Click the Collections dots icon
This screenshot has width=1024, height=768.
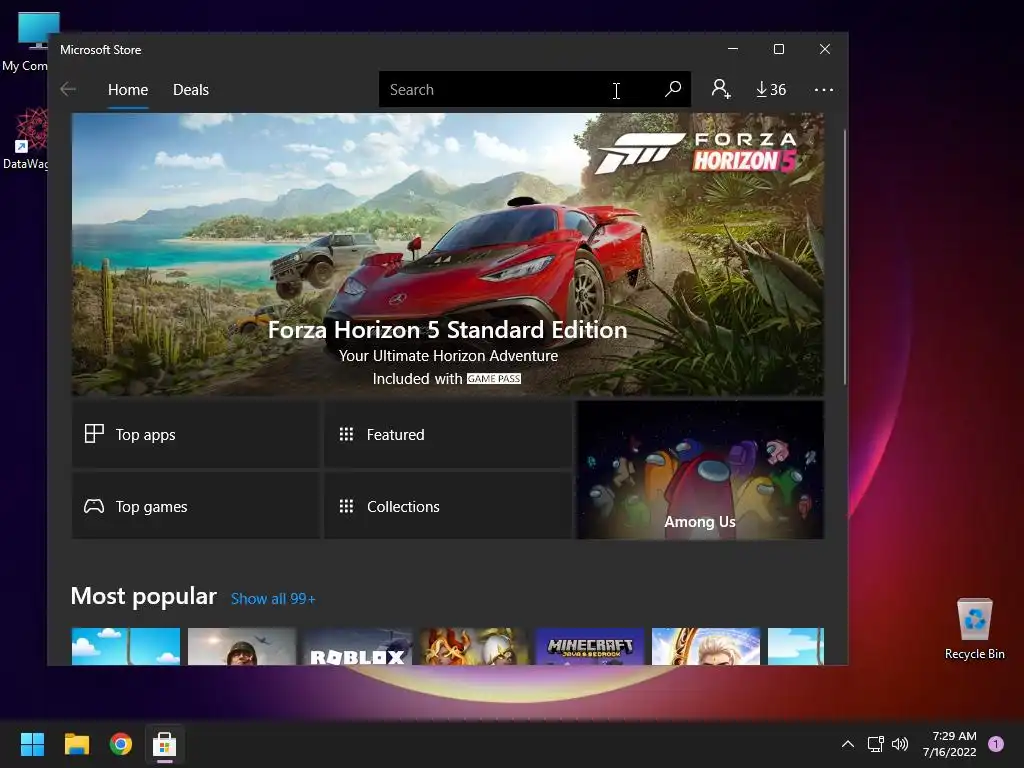[346, 506]
